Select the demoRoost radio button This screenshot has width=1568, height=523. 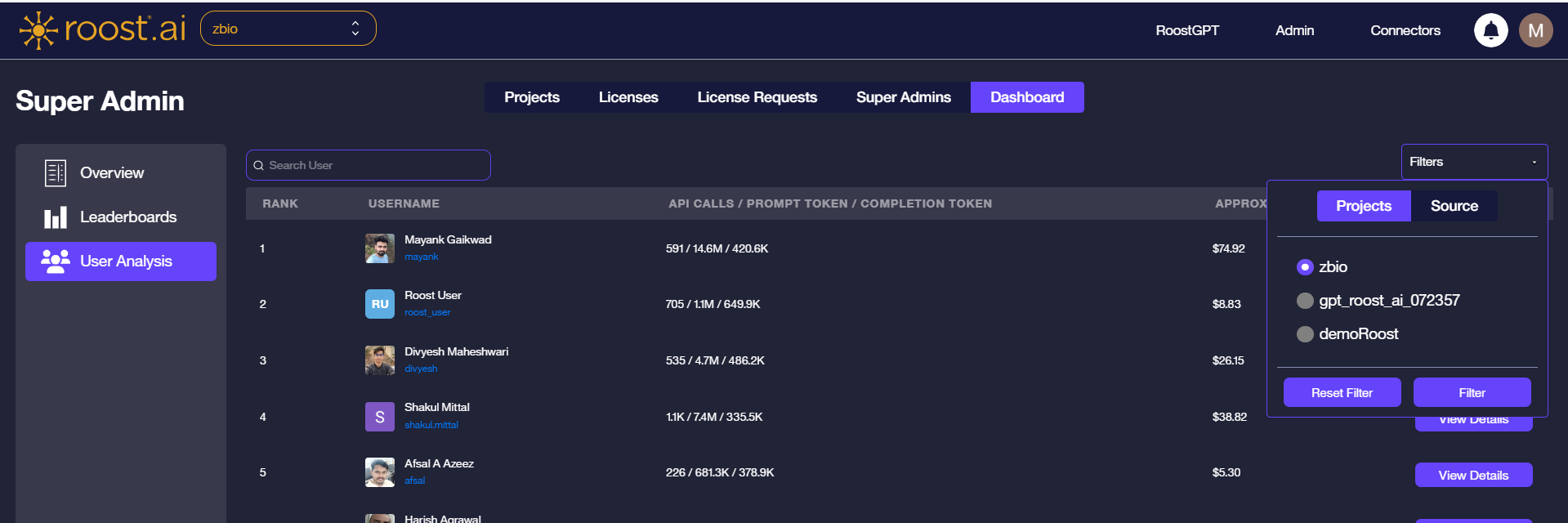coord(1305,334)
